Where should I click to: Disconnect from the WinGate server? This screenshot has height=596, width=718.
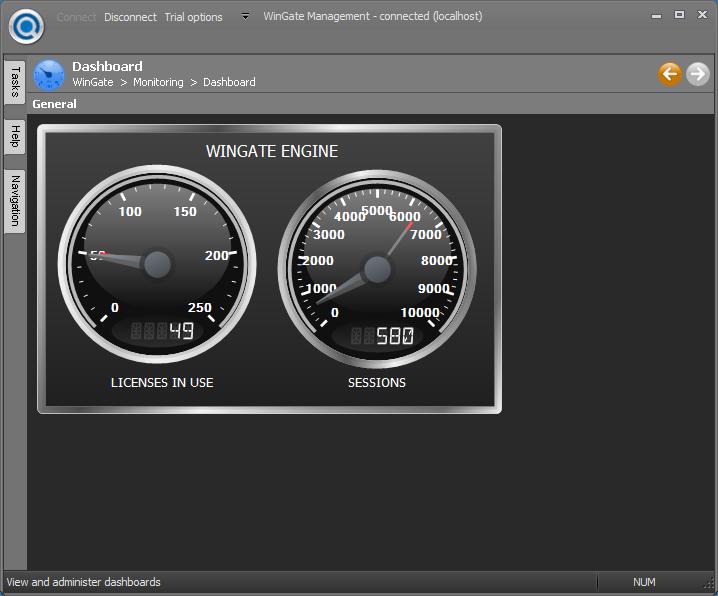(x=131, y=17)
